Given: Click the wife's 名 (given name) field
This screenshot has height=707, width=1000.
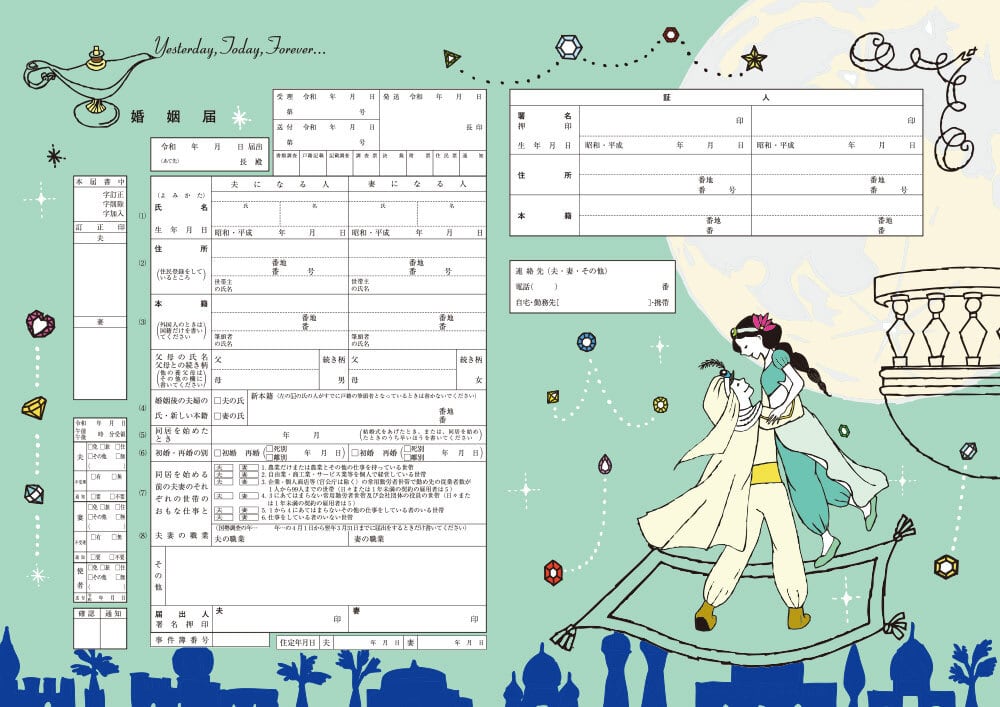Looking at the screenshot, I should pos(452,214).
